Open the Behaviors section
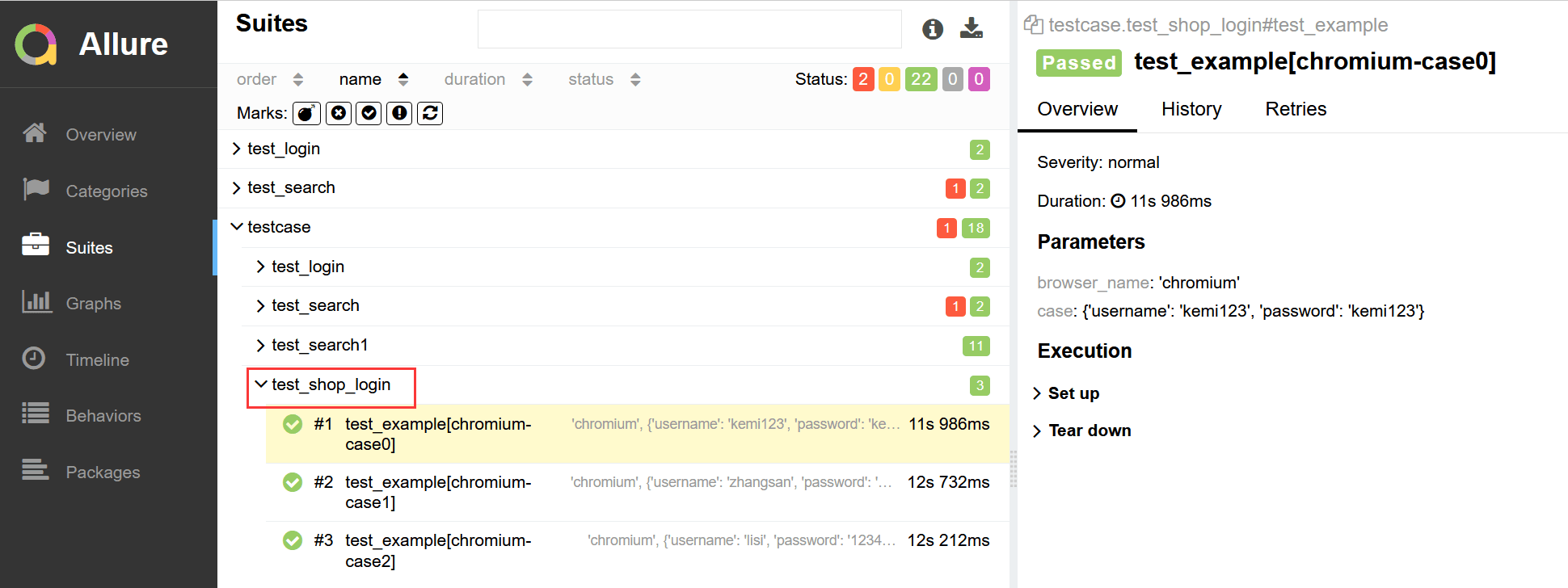 103,415
